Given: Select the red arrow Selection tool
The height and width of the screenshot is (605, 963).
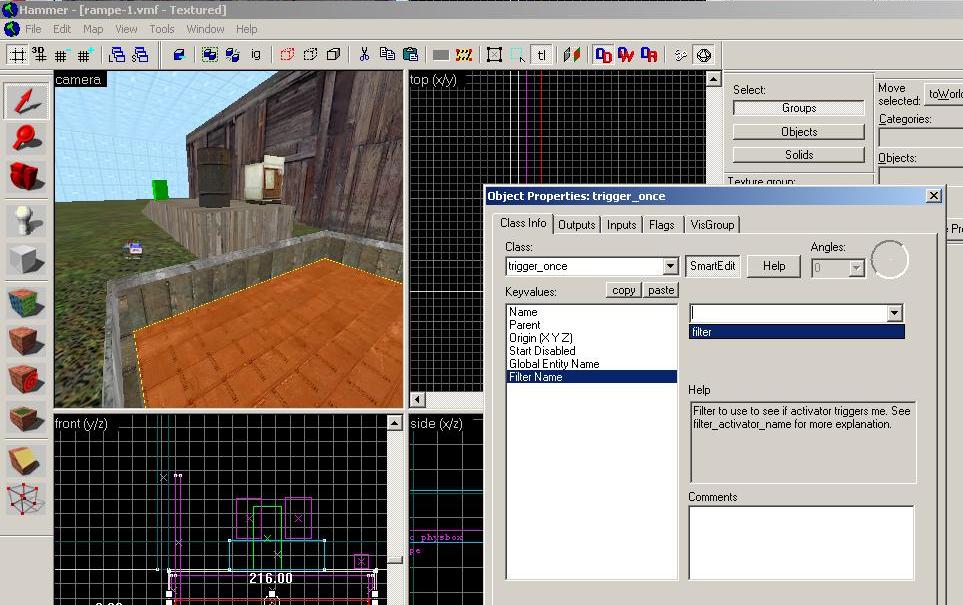Looking at the screenshot, I should coord(26,101).
